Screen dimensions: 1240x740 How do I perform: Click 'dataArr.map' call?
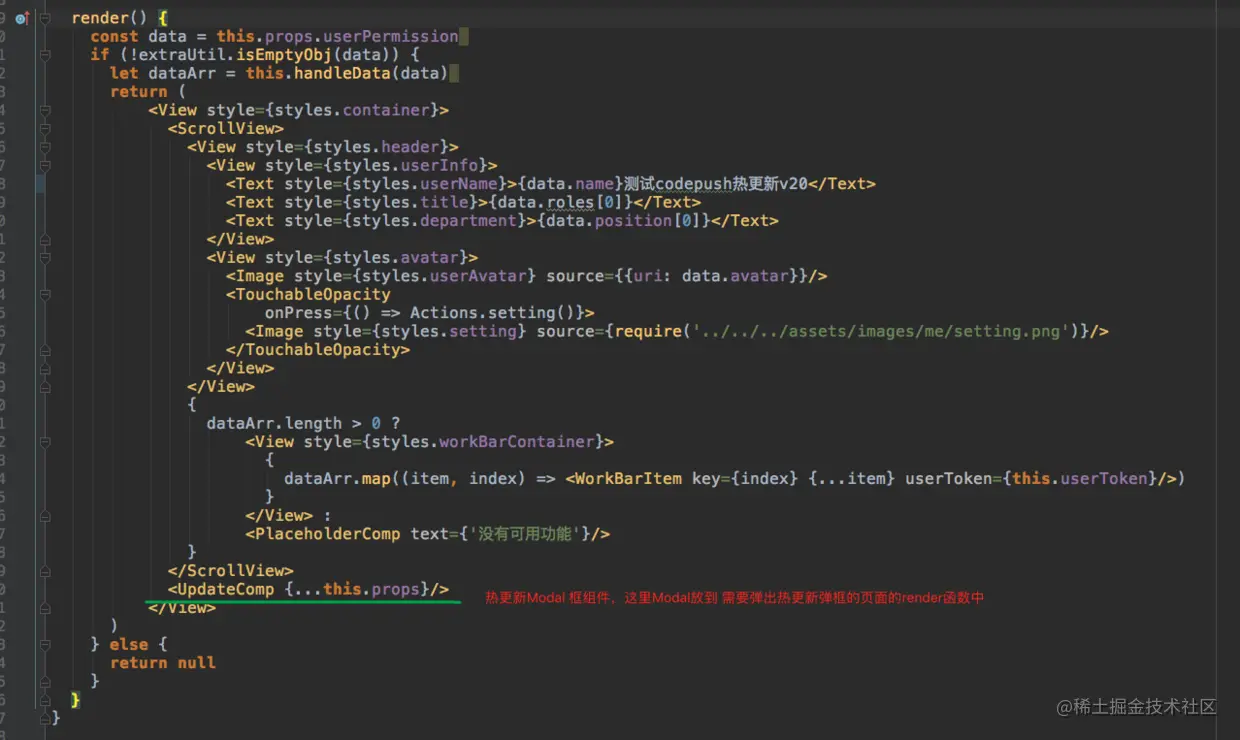click(x=337, y=478)
